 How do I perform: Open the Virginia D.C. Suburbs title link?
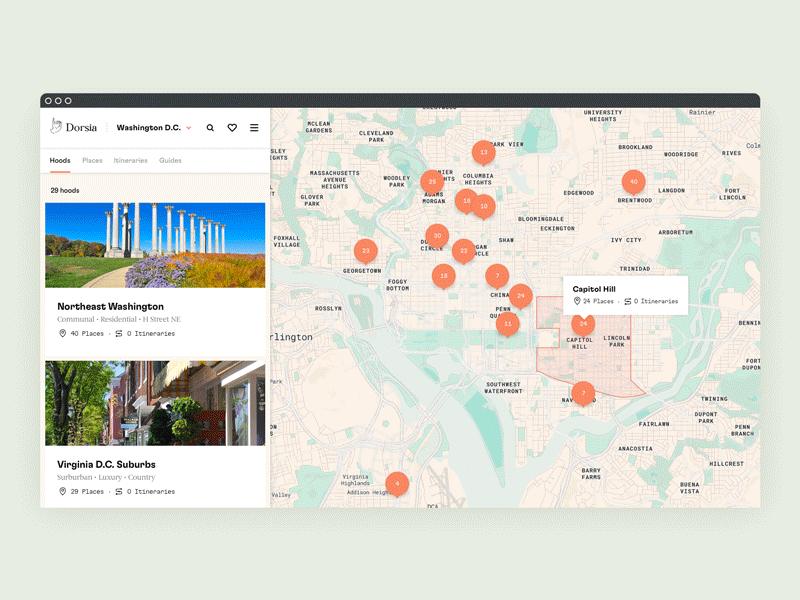pos(106,465)
